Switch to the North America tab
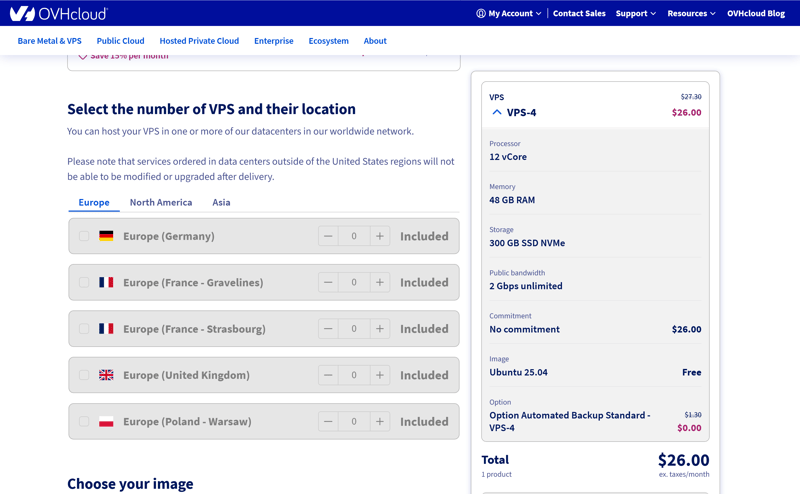Viewport: 800px width, 494px height. [160, 202]
